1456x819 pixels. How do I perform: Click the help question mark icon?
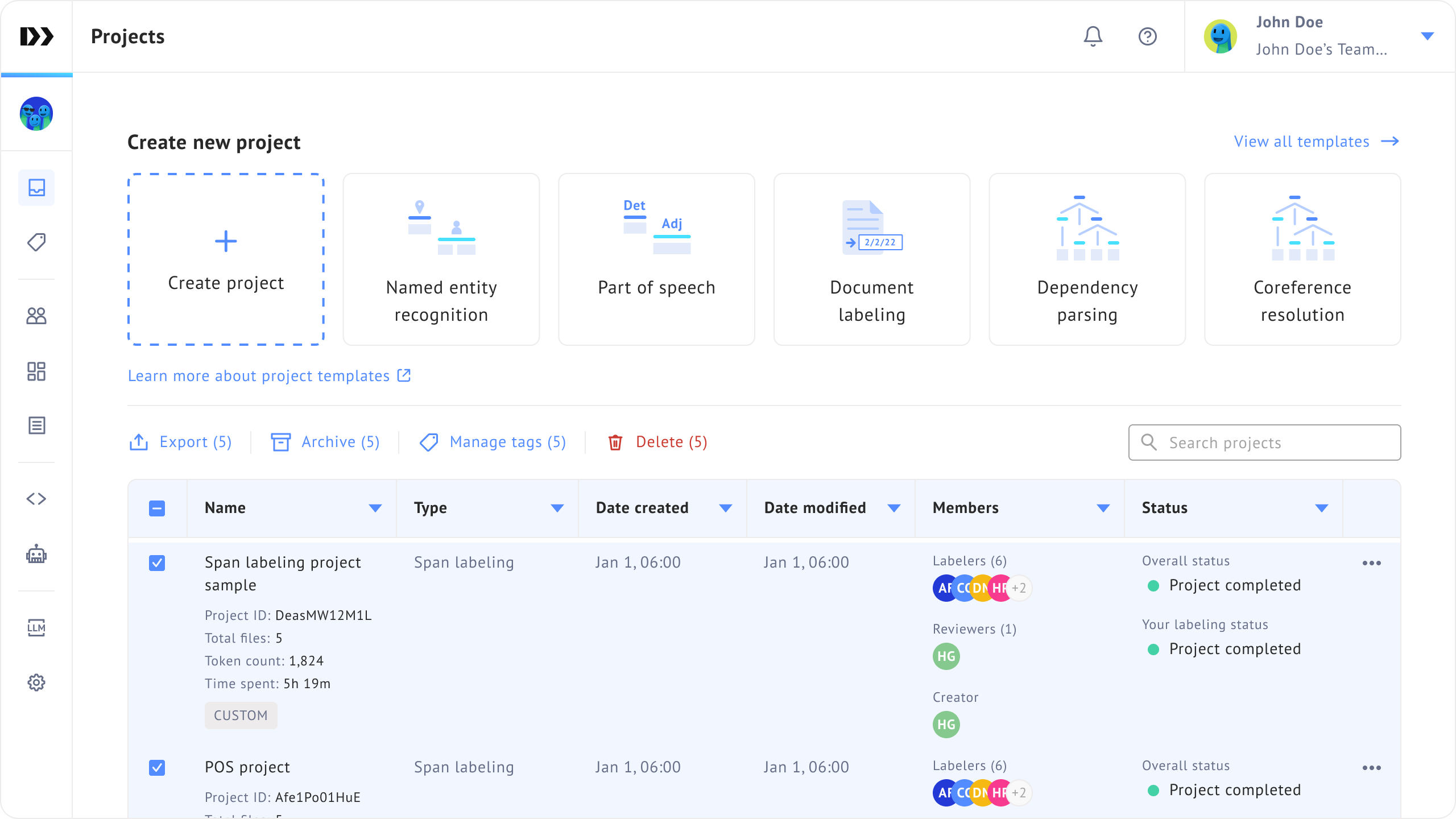(x=1147, y=36)
